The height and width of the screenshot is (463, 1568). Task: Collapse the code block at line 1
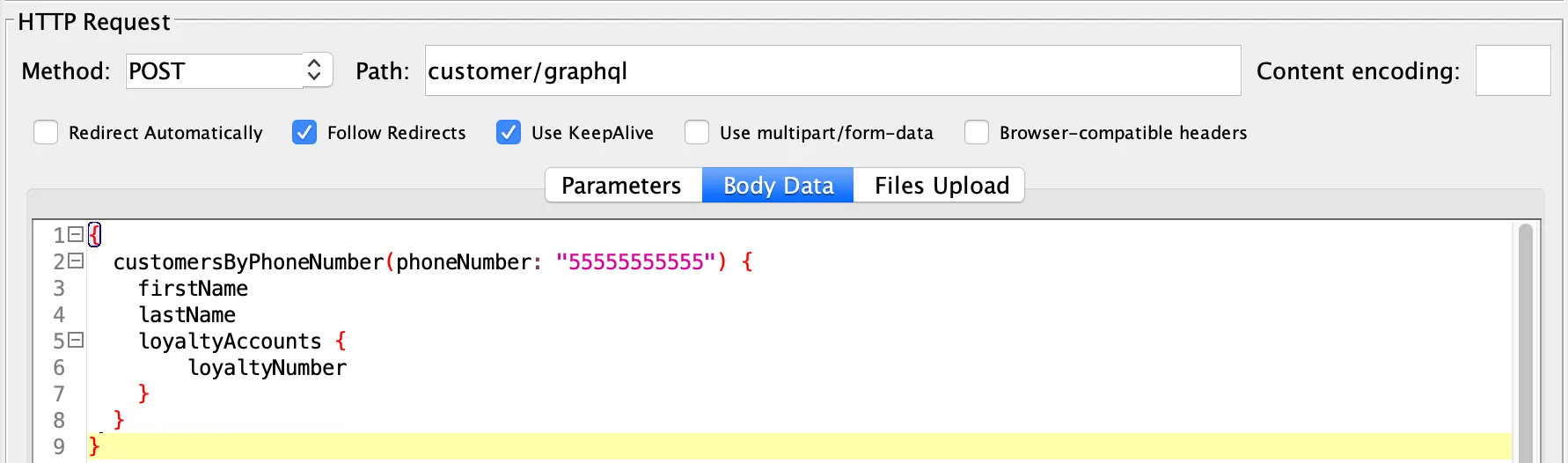tap(76, 235)
